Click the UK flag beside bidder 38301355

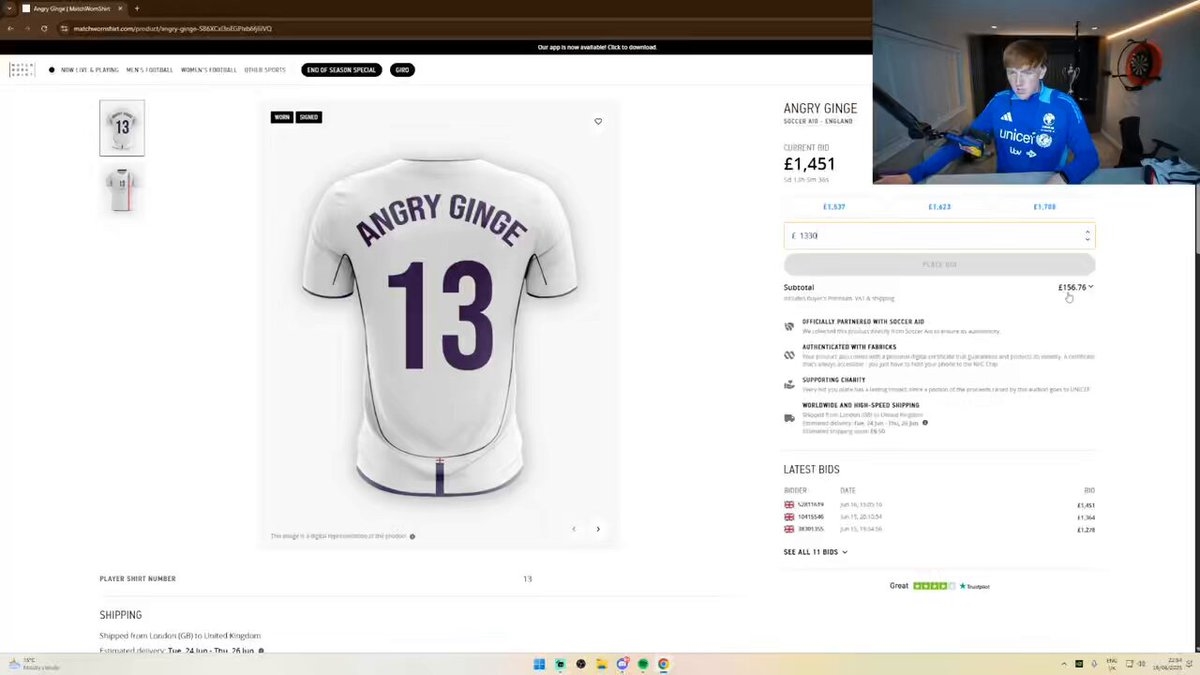[789, 528]
